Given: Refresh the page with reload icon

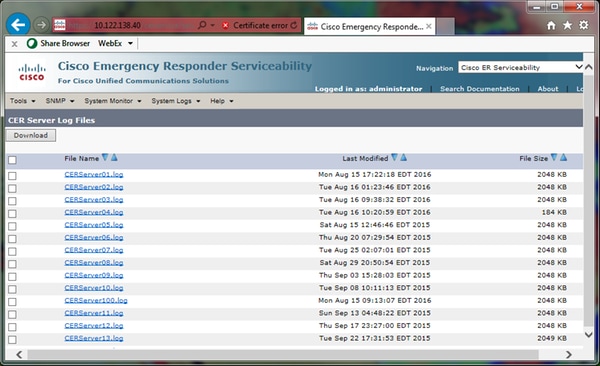Looking at the screenshot, I should click(x=293, y=26).
